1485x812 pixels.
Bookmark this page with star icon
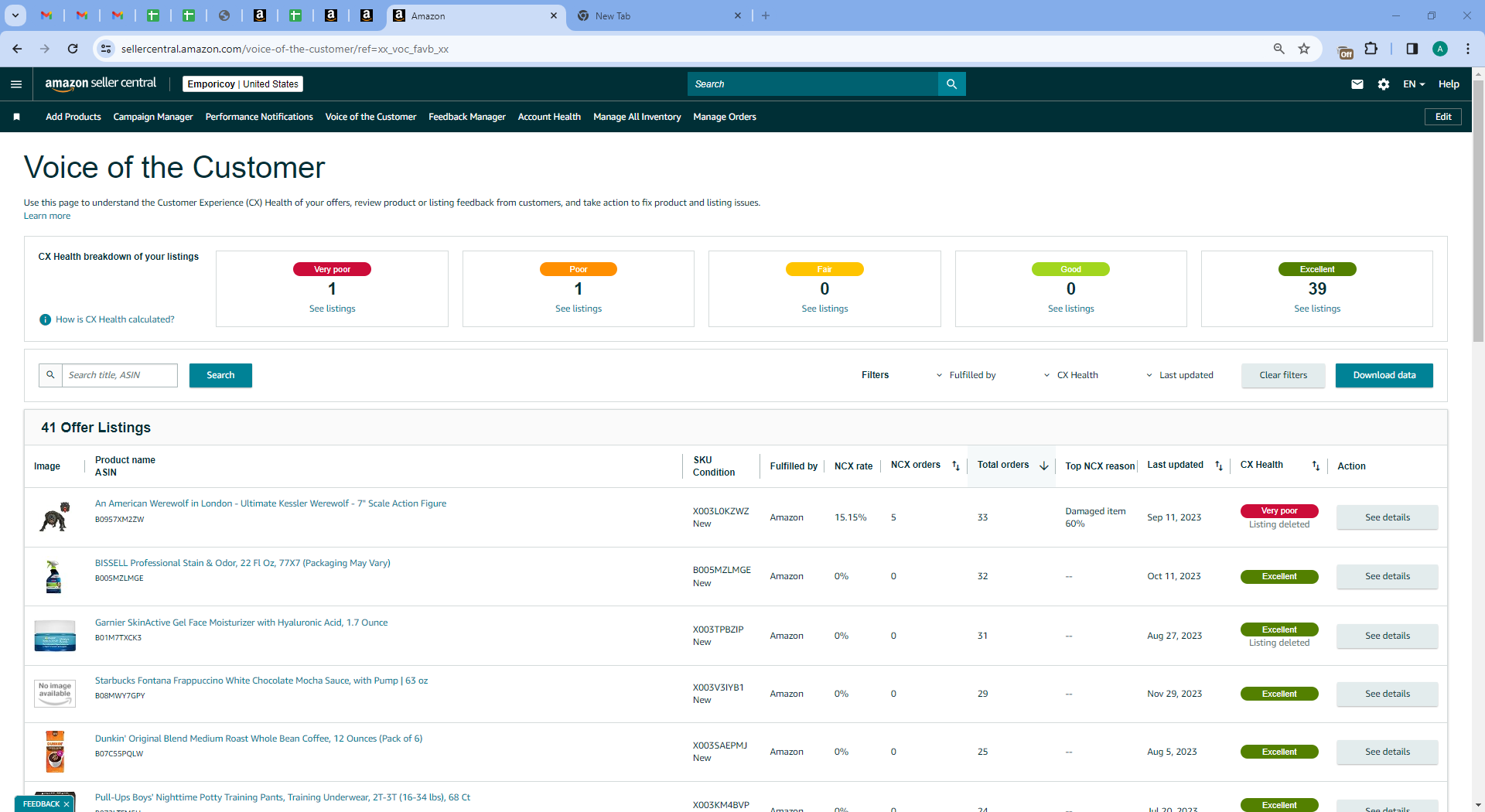pos(1304,49)
